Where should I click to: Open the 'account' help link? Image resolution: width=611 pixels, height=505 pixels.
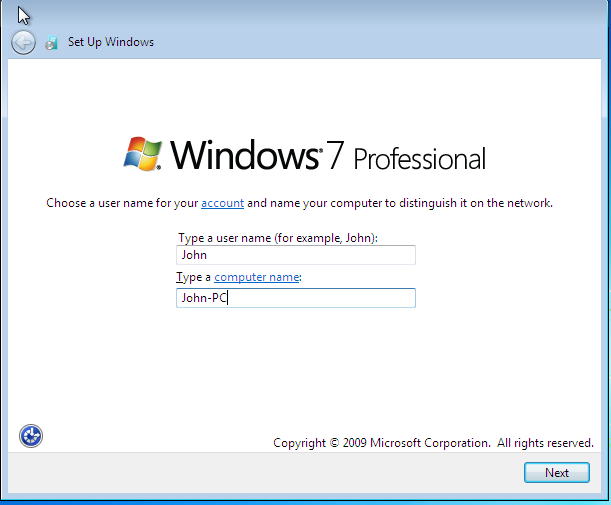pos(223,203)
